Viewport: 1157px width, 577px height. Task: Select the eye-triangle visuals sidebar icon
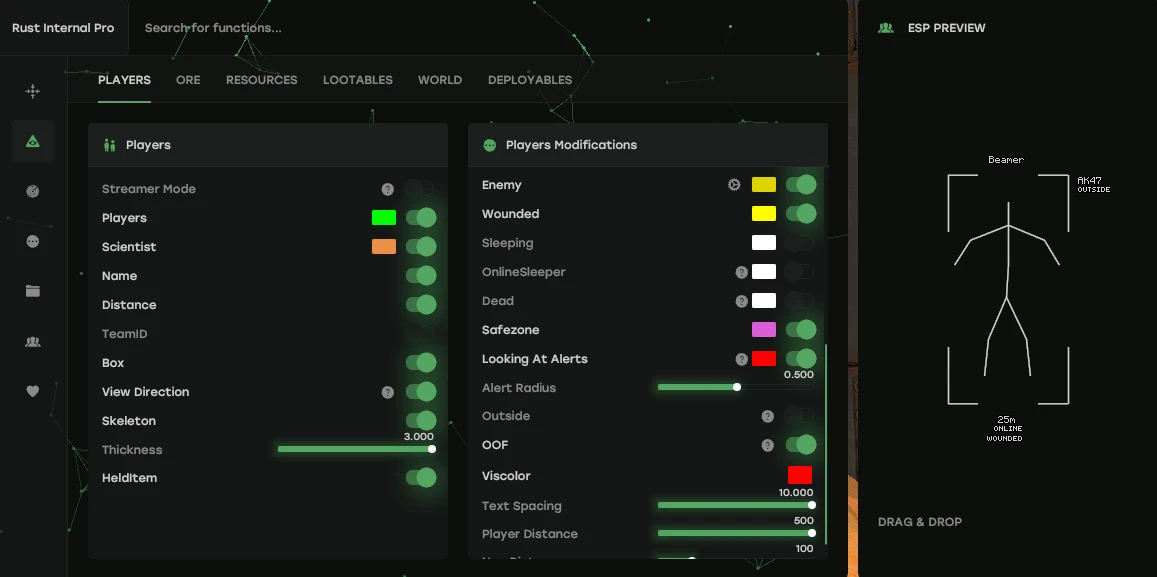coord(32,141)
